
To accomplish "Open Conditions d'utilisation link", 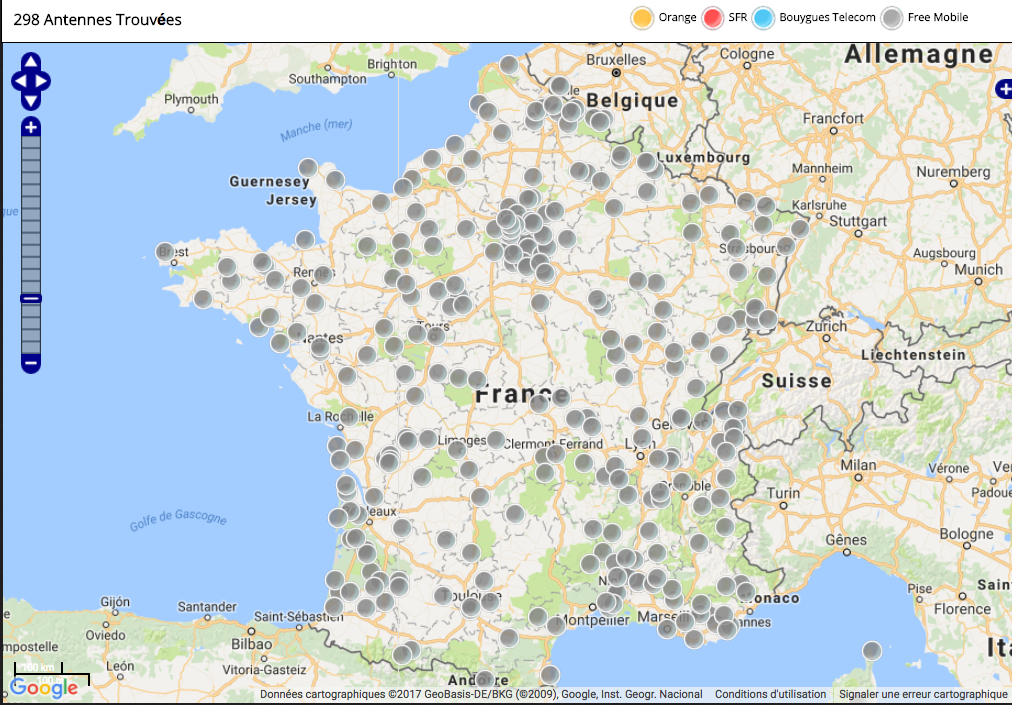I will (770, 694).
